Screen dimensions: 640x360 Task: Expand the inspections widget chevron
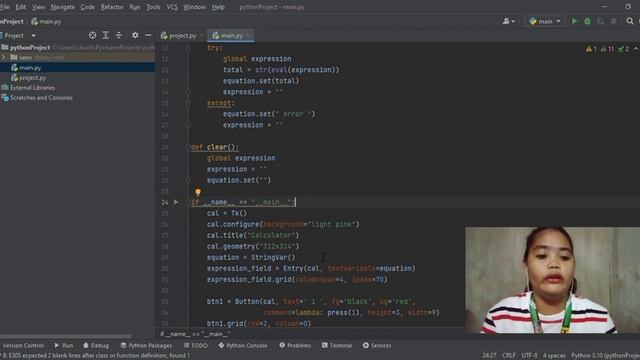coord(636,49)
